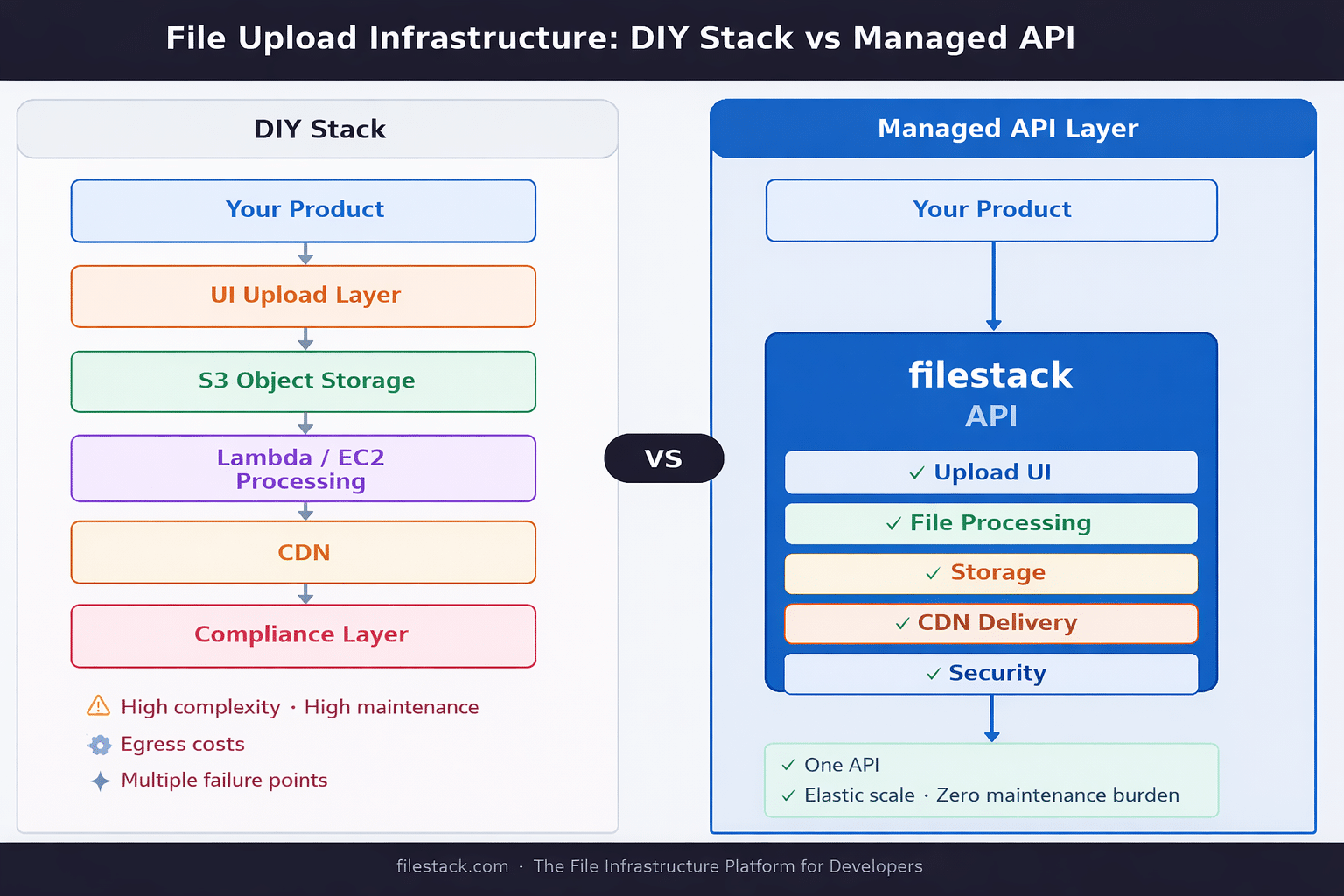The width and height of the screenshot is (1344, 896).
Task: Click the warning triangle icon beside High complexity
Action: pyautogui.click(x=99, y=707)
